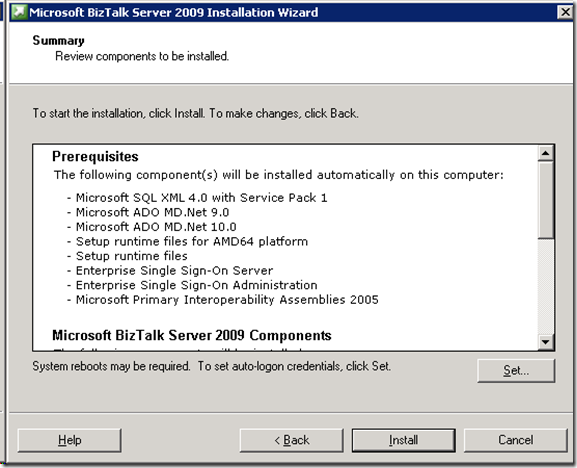Click the scrollbar thumb in summary list
The width and height of the screenshot is (577, 468).
tap(545, 200)
